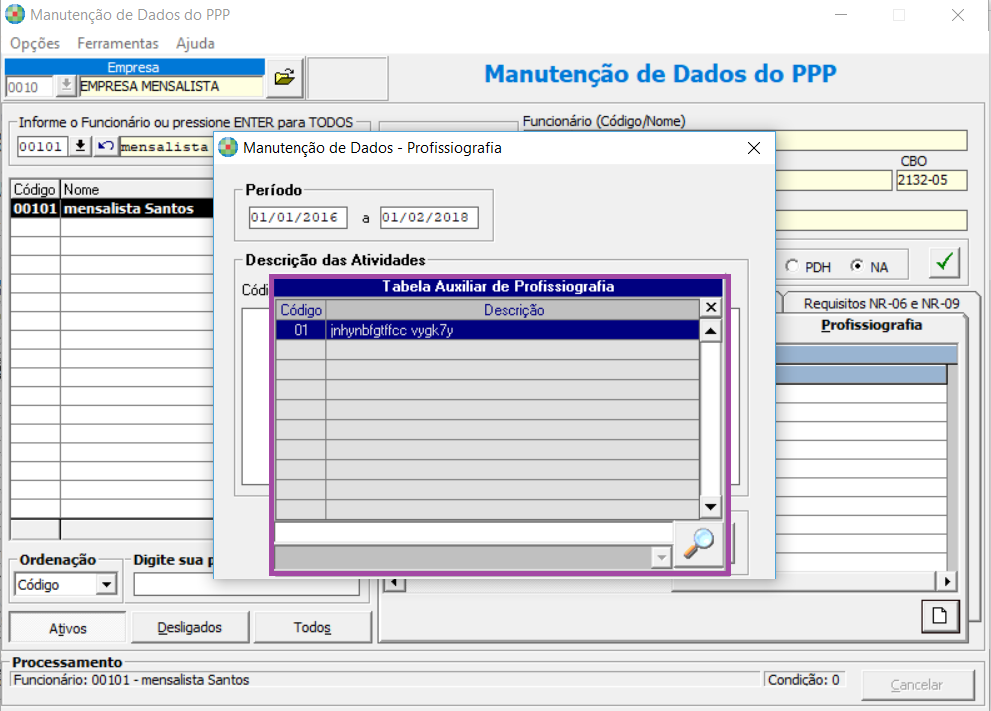The width and height of the screenshot is (991, 711).
Task: Click the EMPRESA MENSALISTA name field
Action: point(171,87)
